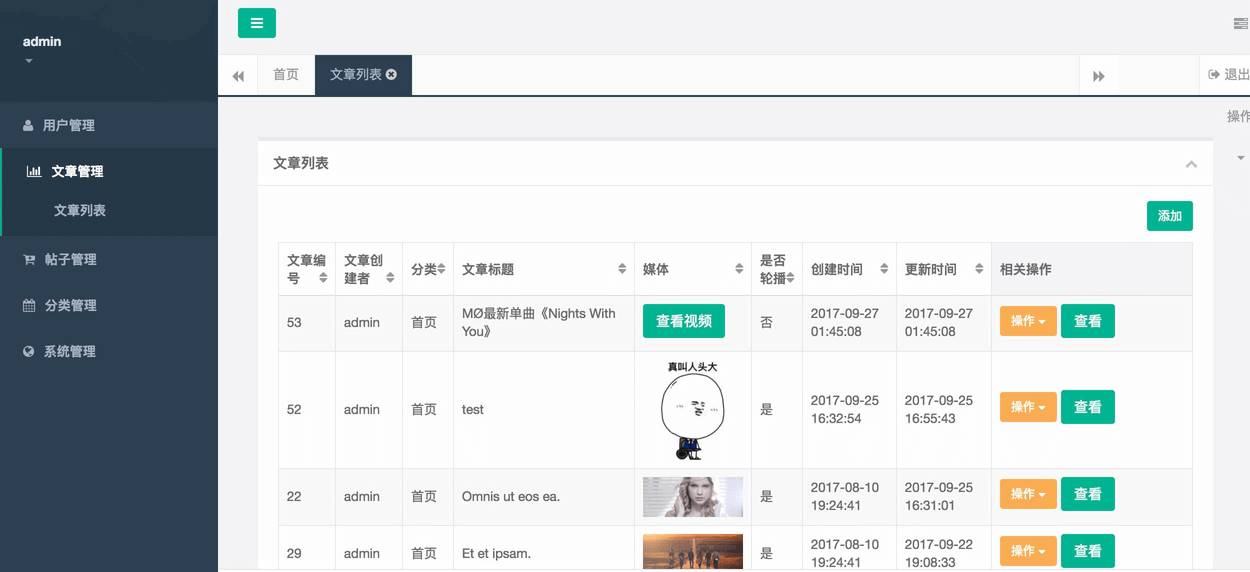
Task: Expand the admin user dropdown caret
Action: pos(29,61)
